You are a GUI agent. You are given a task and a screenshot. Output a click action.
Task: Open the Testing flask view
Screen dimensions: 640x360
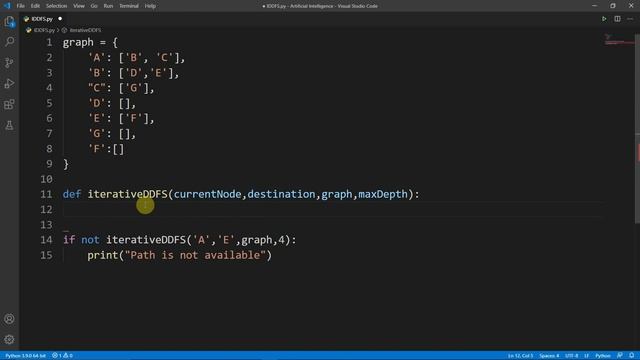click(9, 125)
